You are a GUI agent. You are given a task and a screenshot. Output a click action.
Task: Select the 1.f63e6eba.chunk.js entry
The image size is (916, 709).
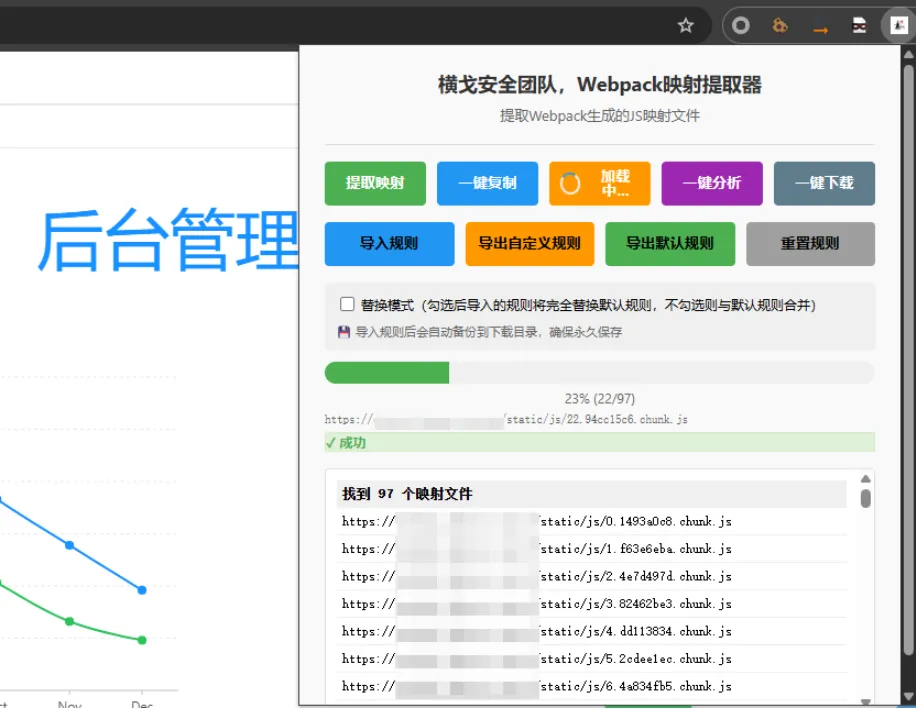click(592, 549)
